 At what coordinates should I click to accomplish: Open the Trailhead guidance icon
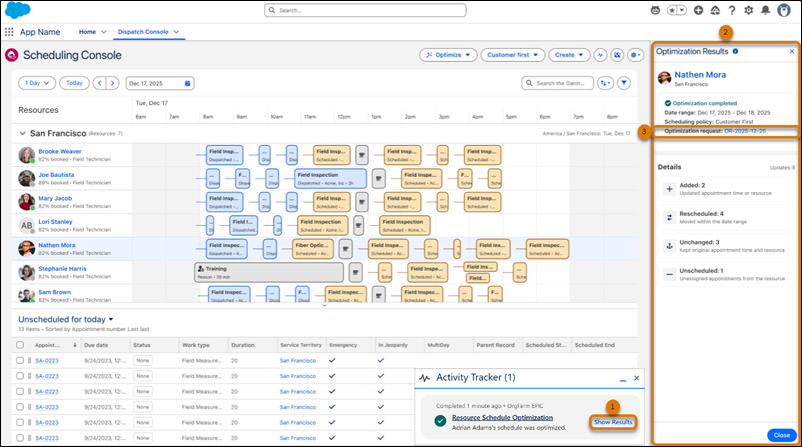coord(715,10)
